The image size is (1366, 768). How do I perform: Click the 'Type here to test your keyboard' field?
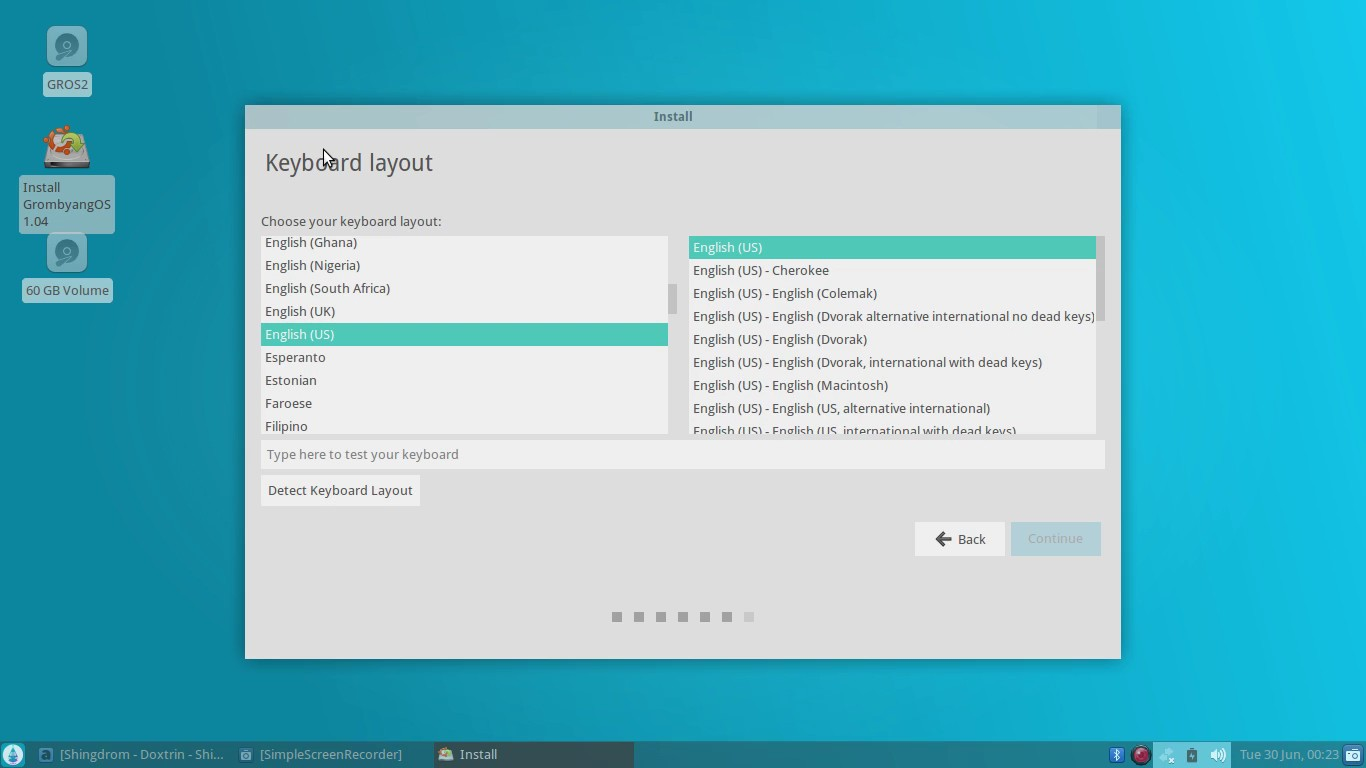click(683, 454)
